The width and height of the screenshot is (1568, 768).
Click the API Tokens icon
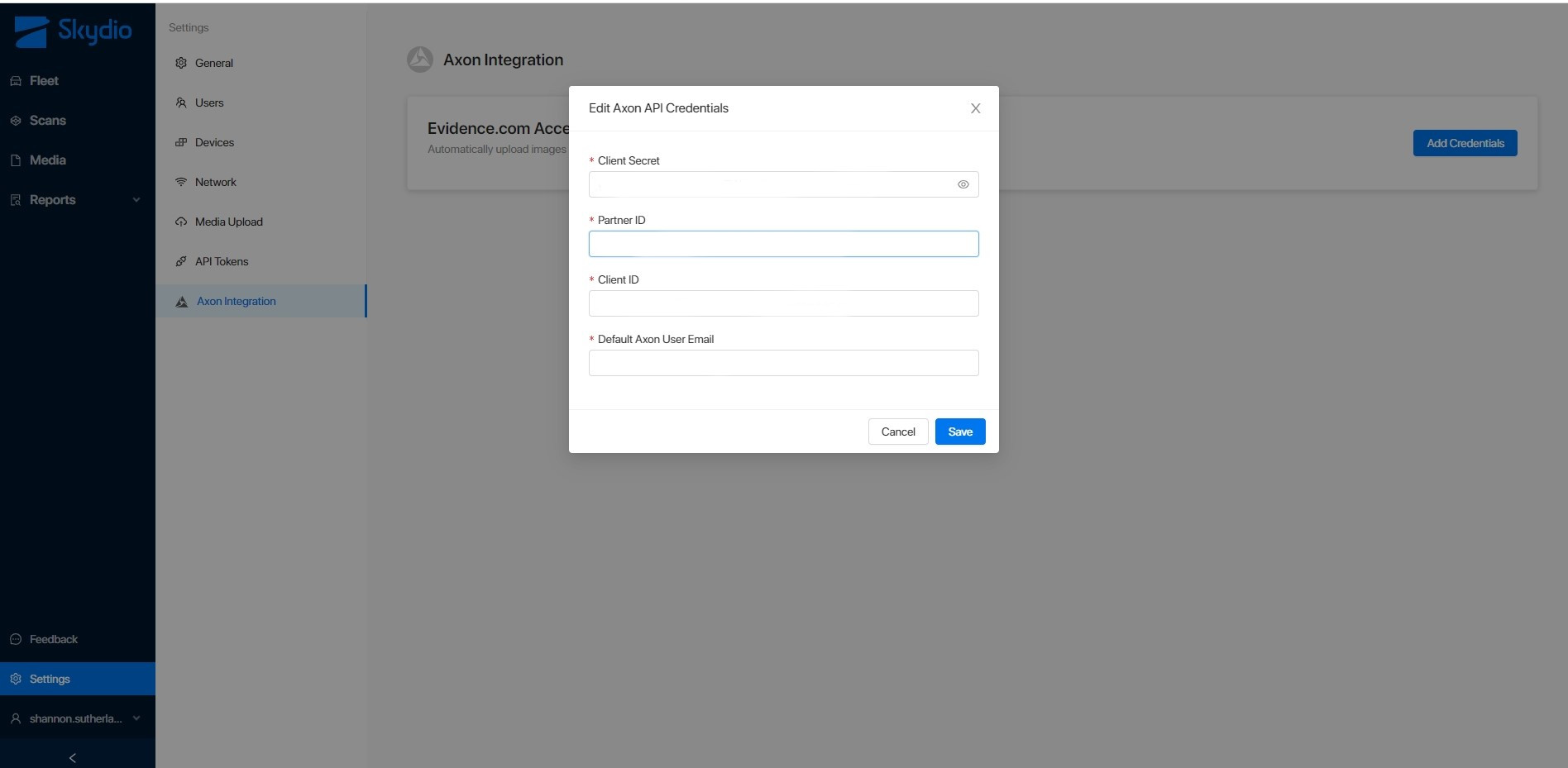point(181,261)
